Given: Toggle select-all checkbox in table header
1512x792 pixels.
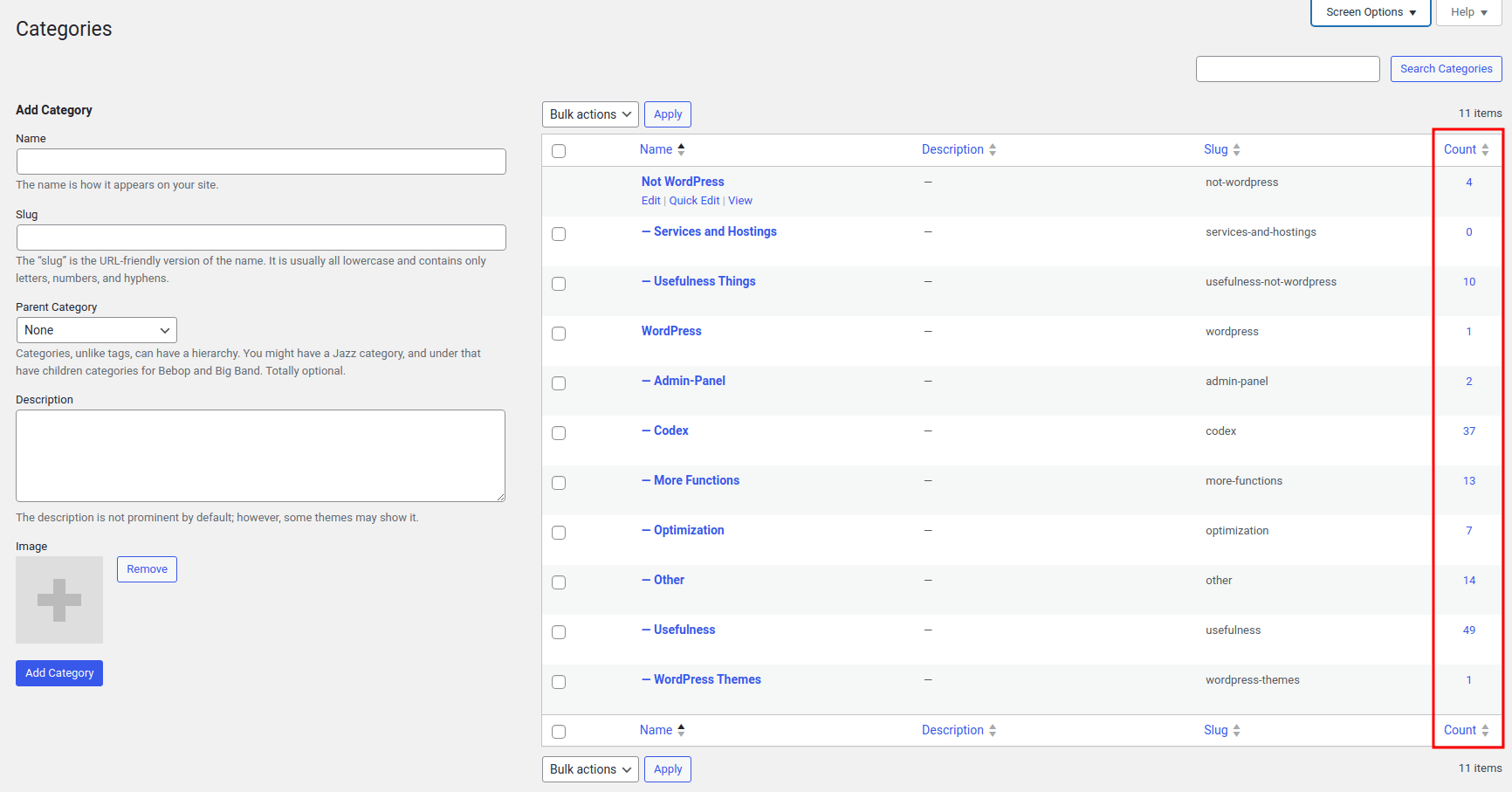Looking at the screenshot, I should (559, 151).
